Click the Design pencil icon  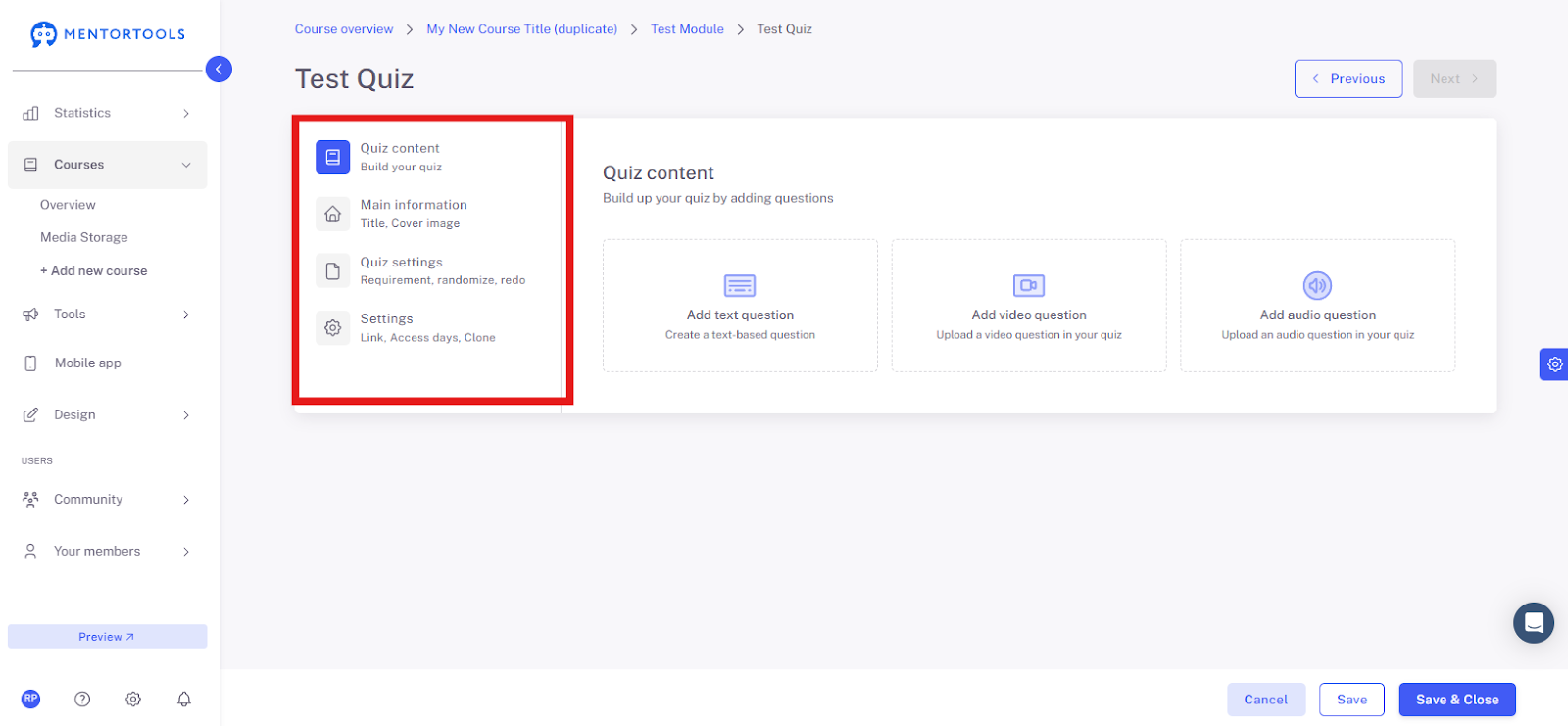[30, 415]
